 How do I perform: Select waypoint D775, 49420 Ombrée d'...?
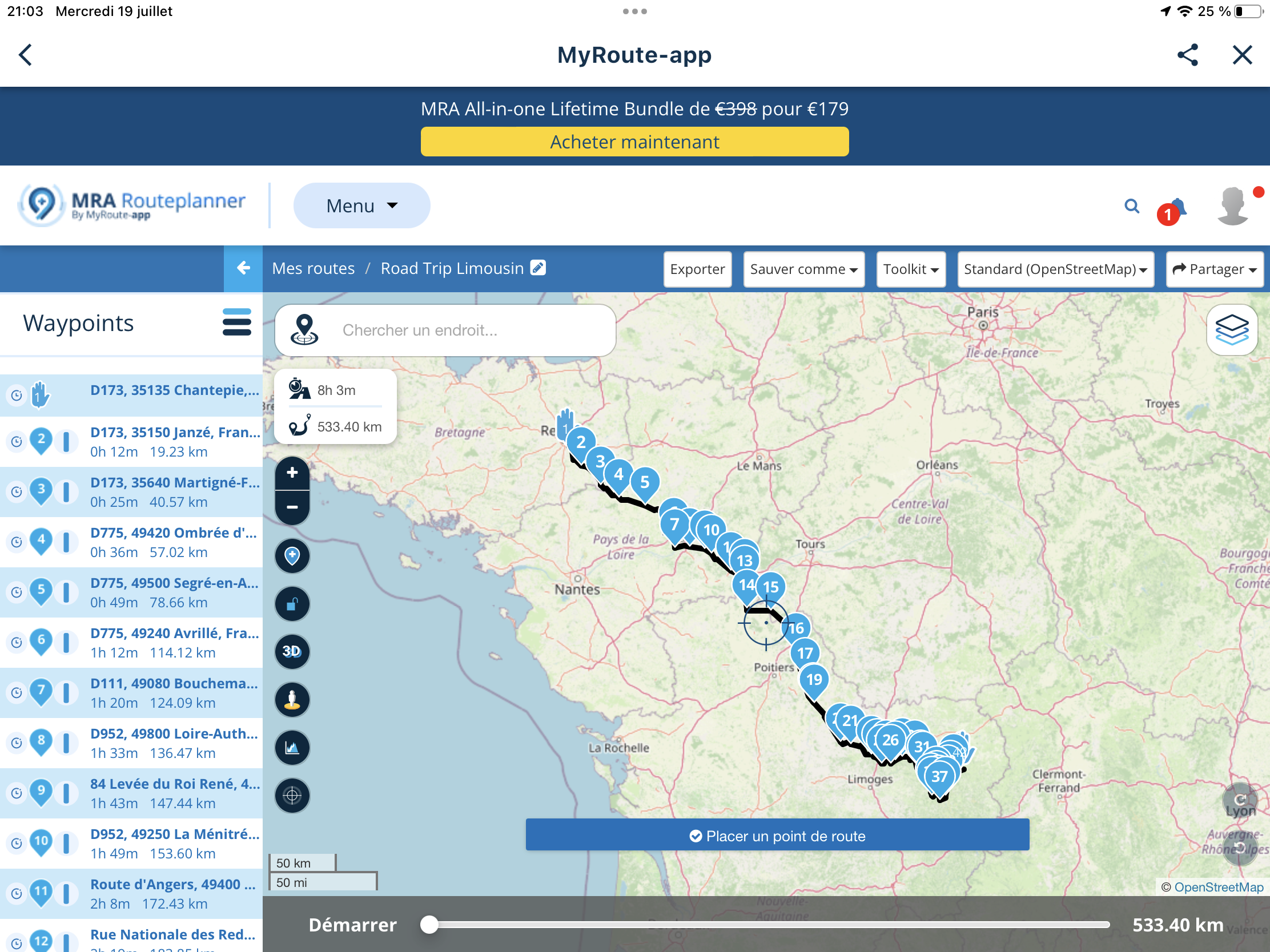tap(131, 542)
